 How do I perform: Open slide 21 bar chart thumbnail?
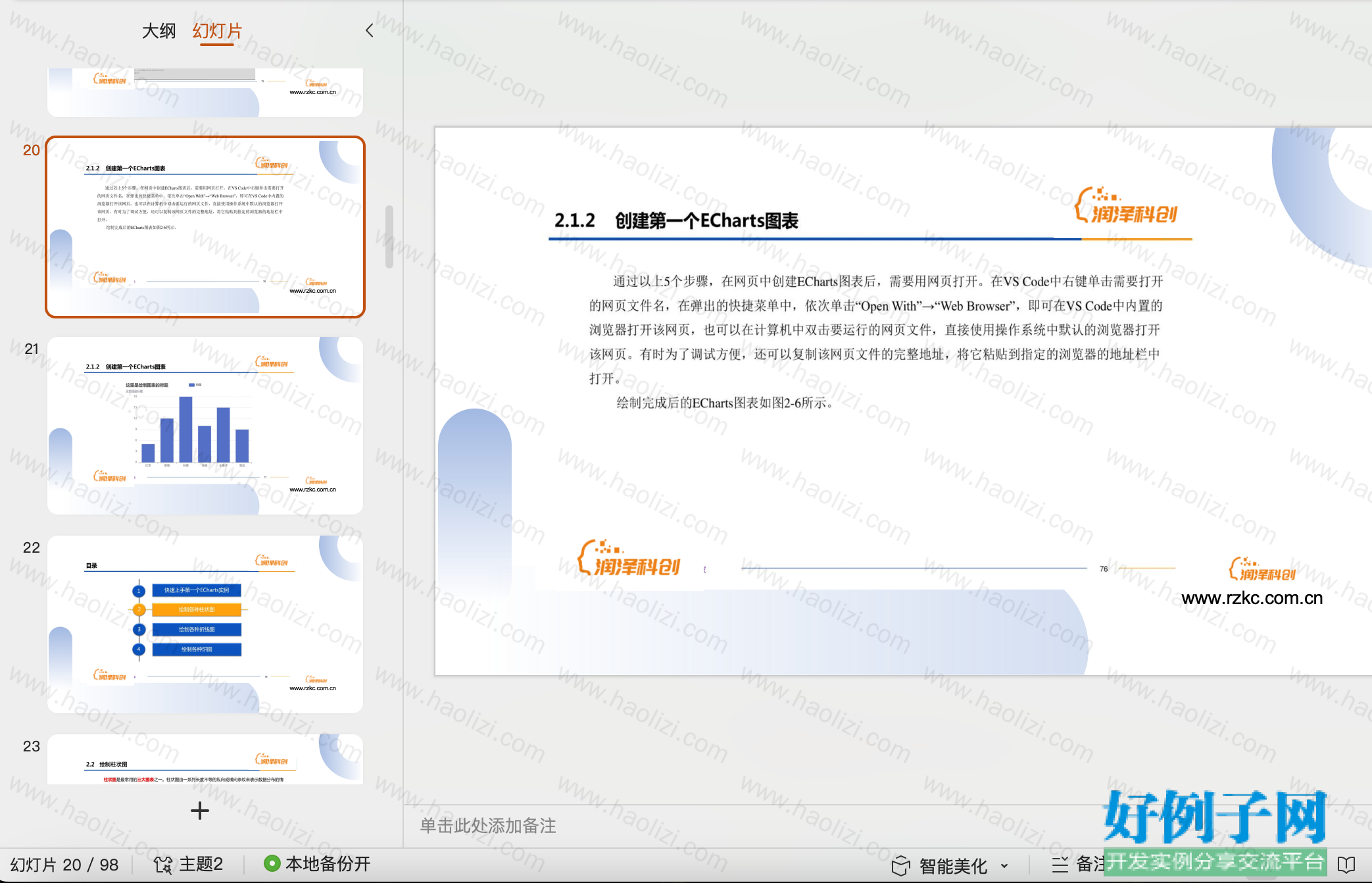point(205,426)
